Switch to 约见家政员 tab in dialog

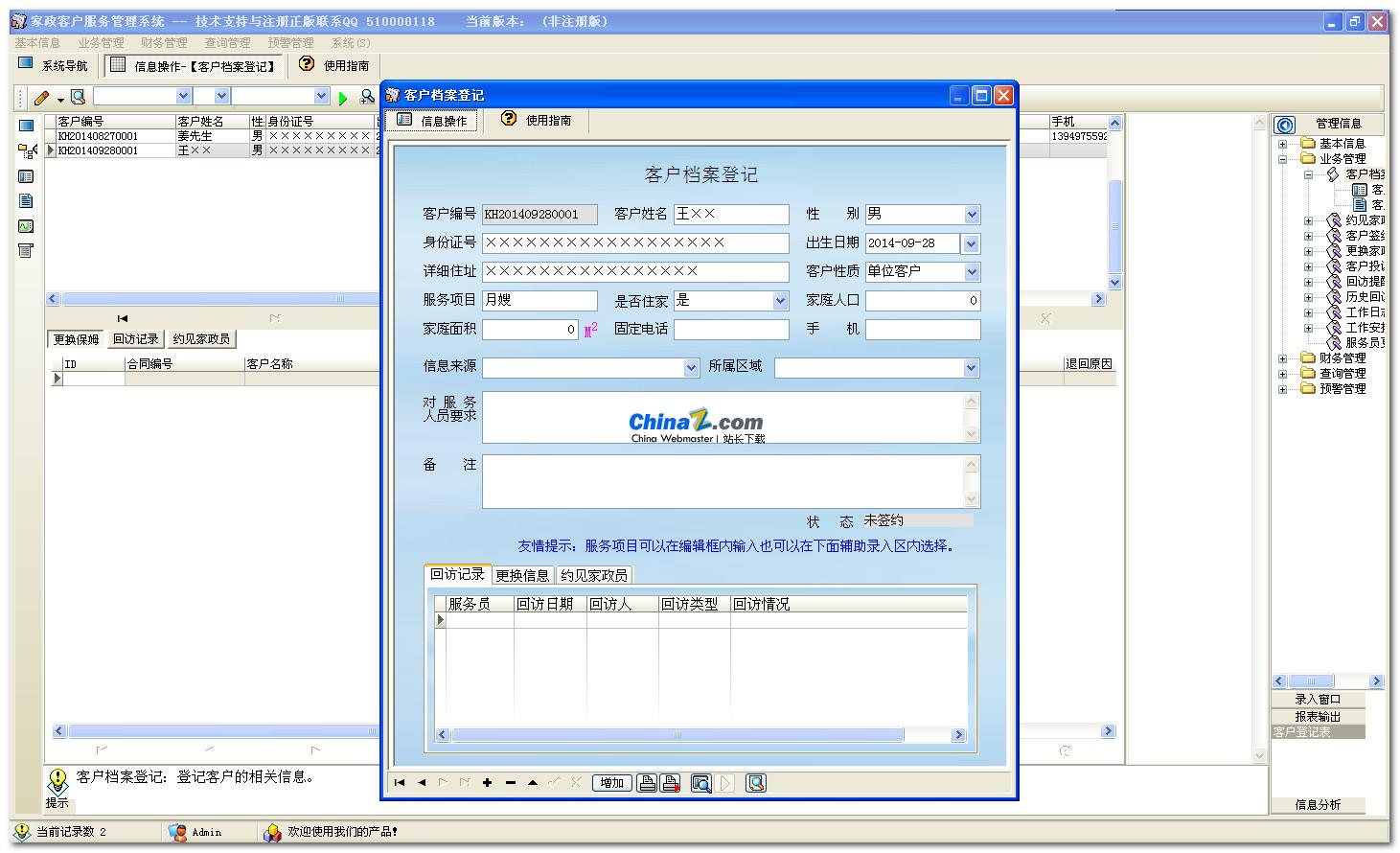coord(594,575)
